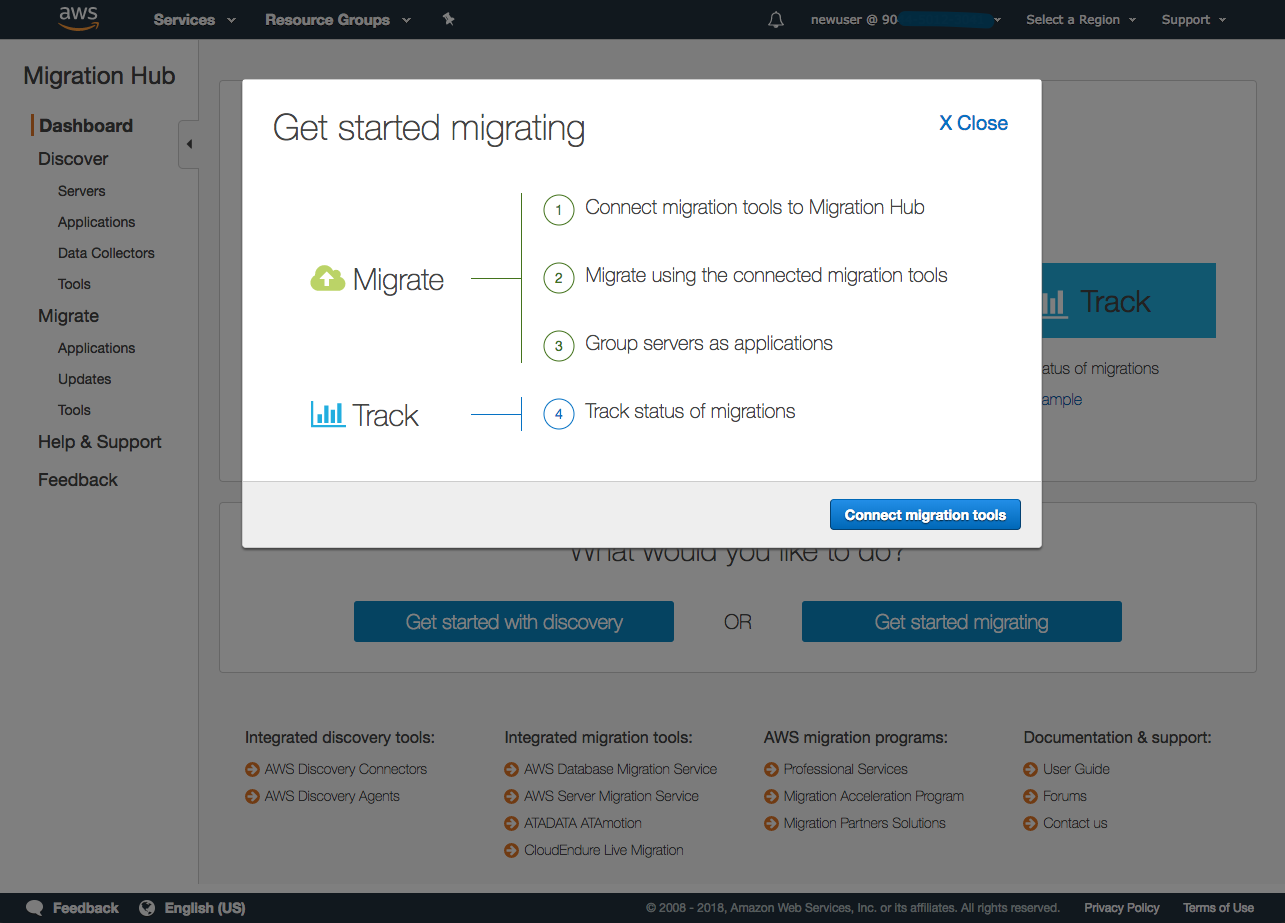The height and width of the screenshot is (923, 1285).
Task: Click the Migrate cloud upload icon
Action: click(x=327, y=279)
